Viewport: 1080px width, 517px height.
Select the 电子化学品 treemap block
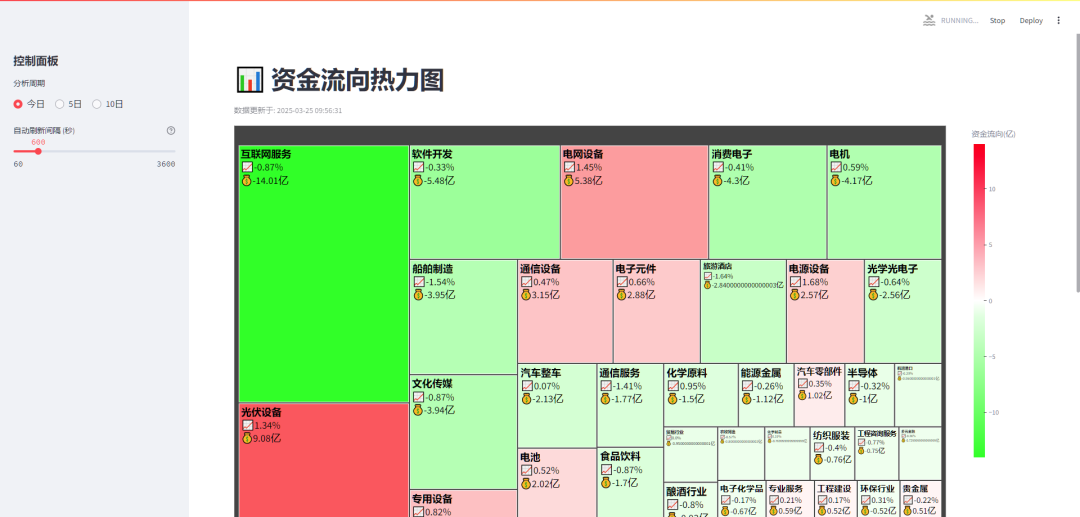click(742, 499)
